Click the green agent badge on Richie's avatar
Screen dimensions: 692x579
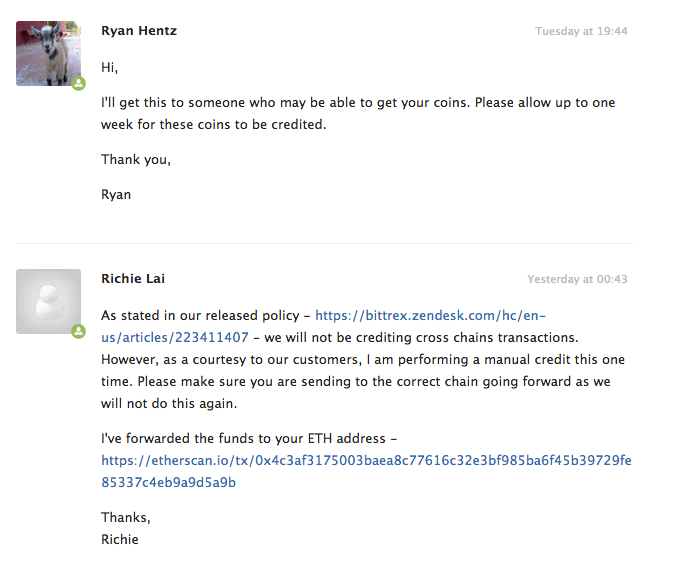[x=79, y=331]
